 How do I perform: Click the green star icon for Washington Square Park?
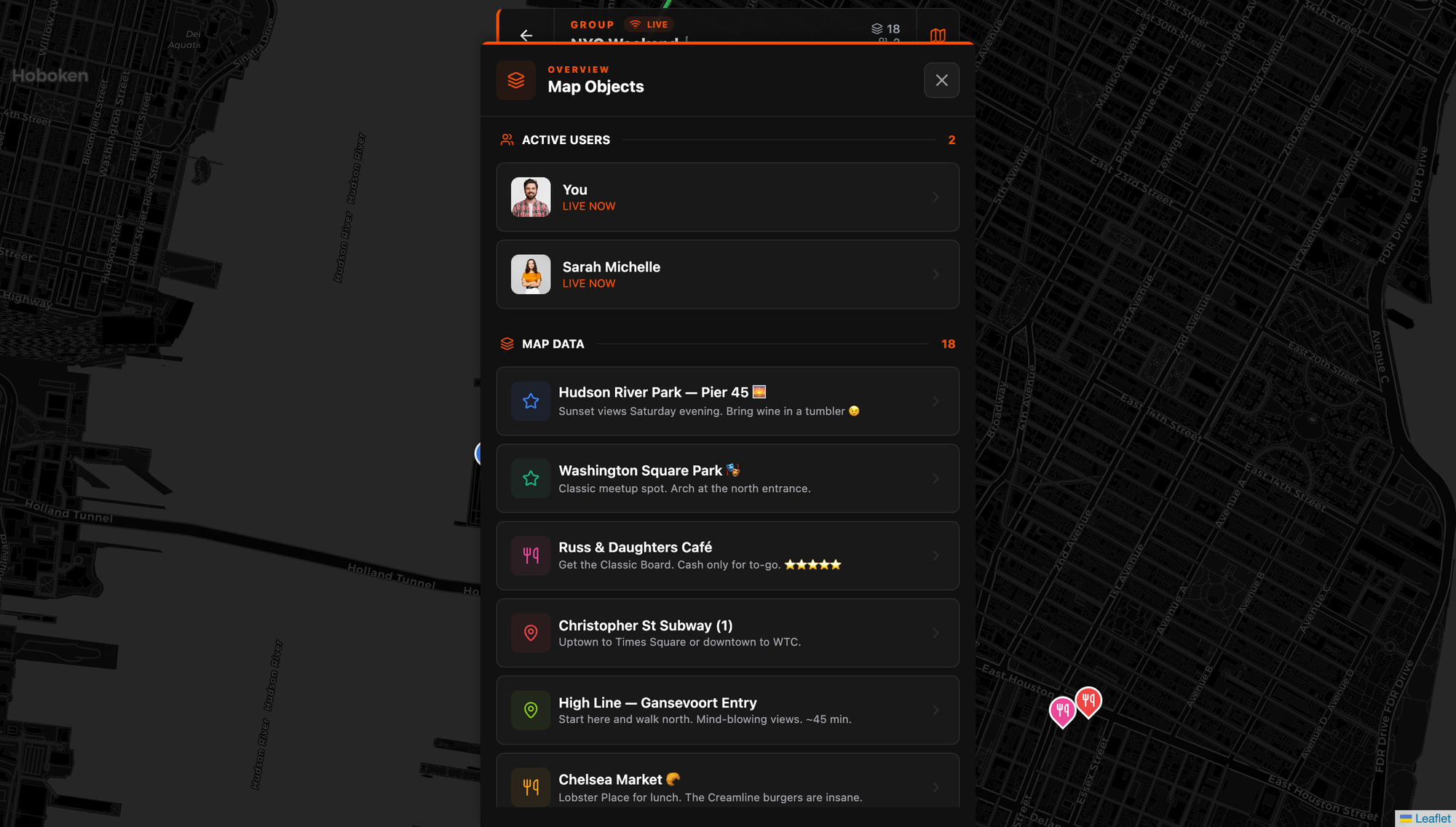tap(531, 478)
